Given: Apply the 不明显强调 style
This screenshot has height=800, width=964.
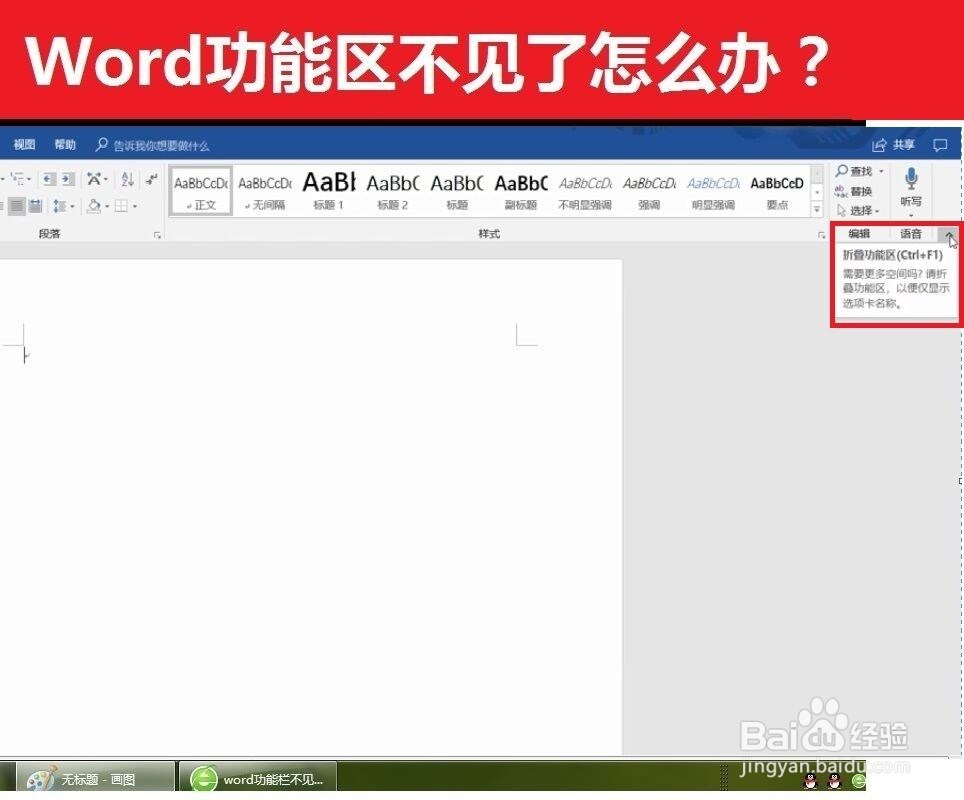Looking at the screenshot, I should pyautogui.click(x=585, y=191).
